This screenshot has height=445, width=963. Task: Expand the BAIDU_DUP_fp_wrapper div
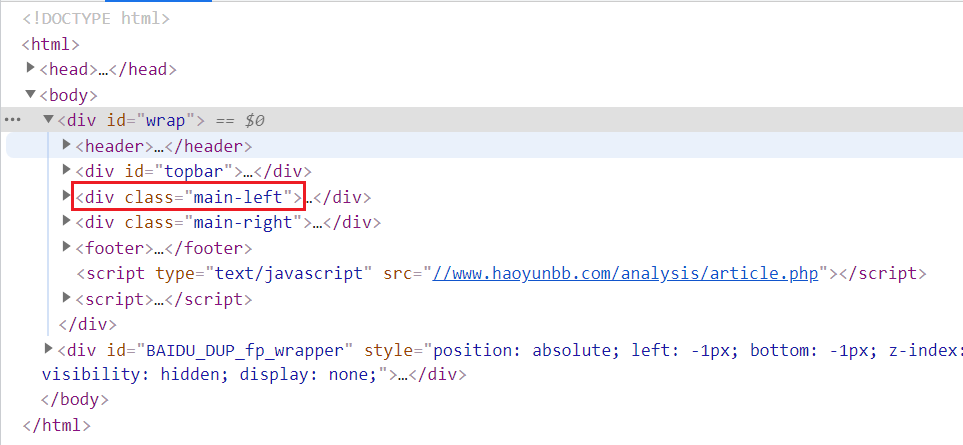(x=49, y=349)
